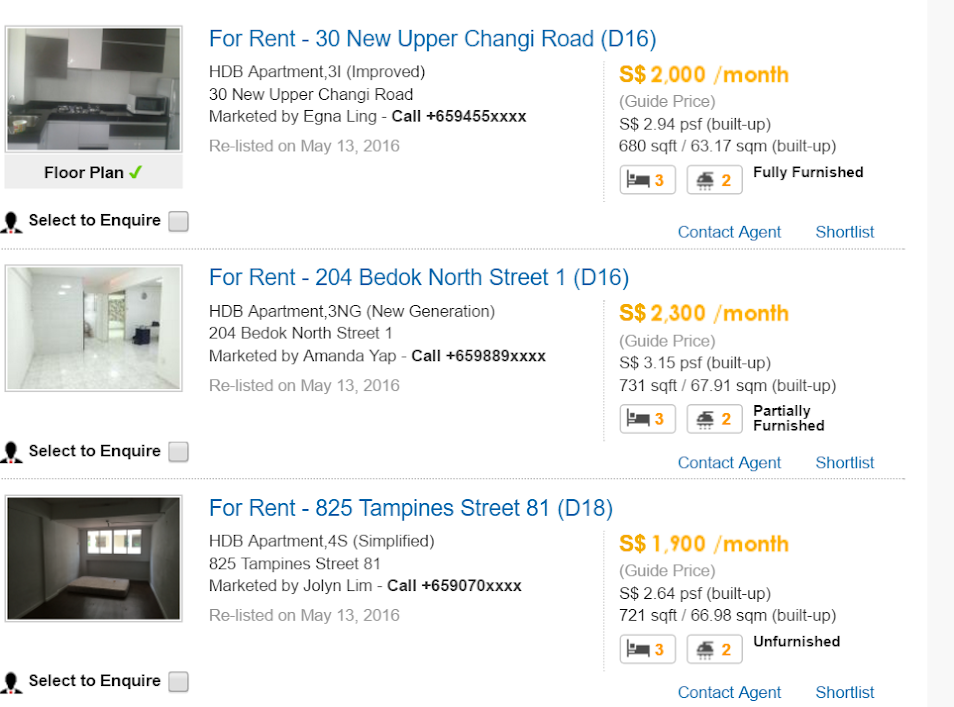Open photo thumbnail of 204 Bedok North listing

pyautogui.click(x=94, y=328)
